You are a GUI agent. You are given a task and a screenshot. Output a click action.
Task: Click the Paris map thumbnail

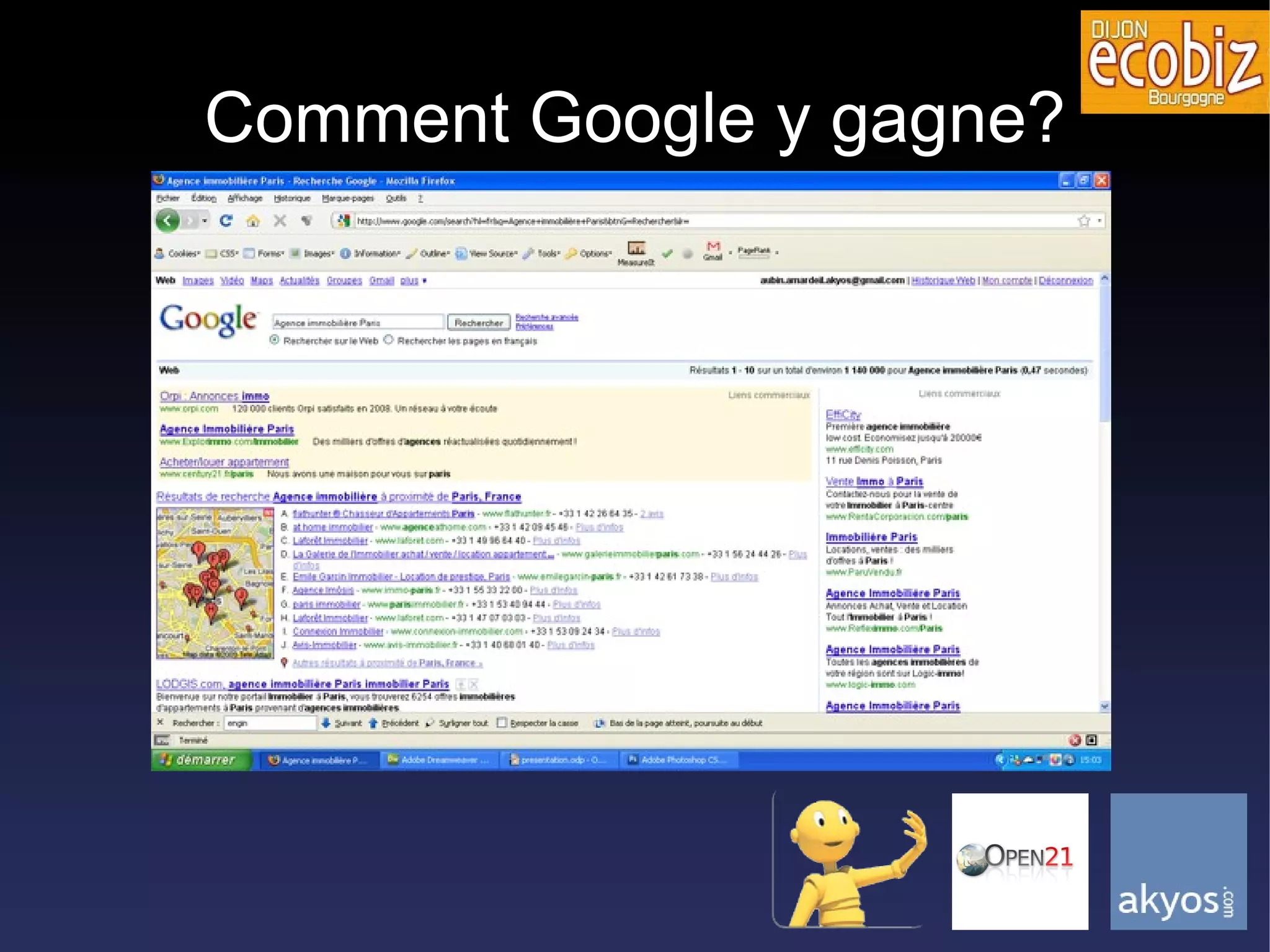click(215, 583)
